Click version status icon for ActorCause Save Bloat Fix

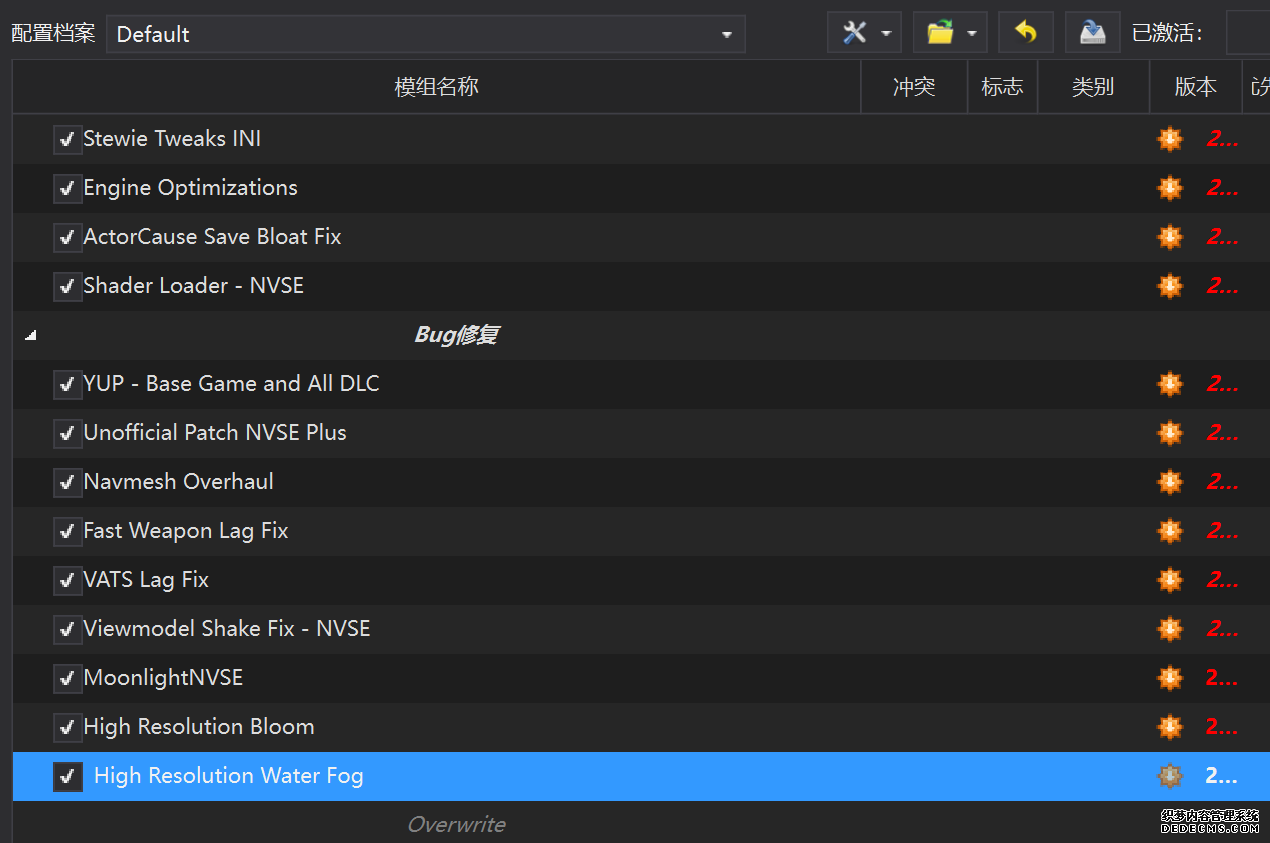coord(1170,237)
